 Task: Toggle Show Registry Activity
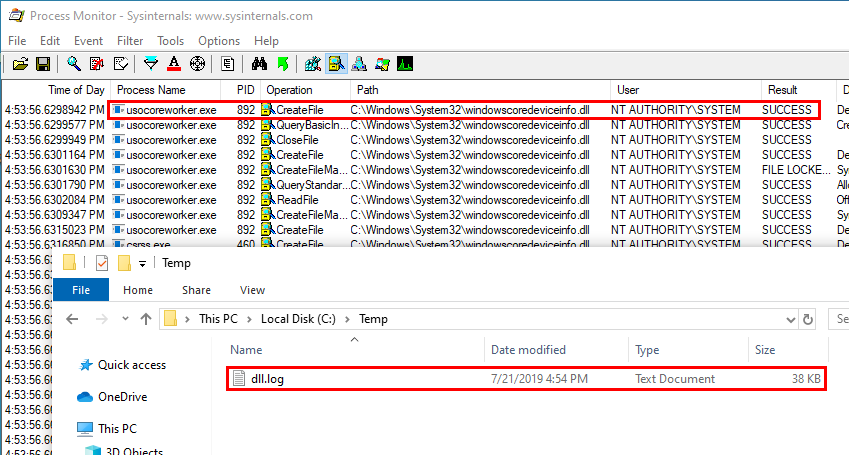click(313, 64)
